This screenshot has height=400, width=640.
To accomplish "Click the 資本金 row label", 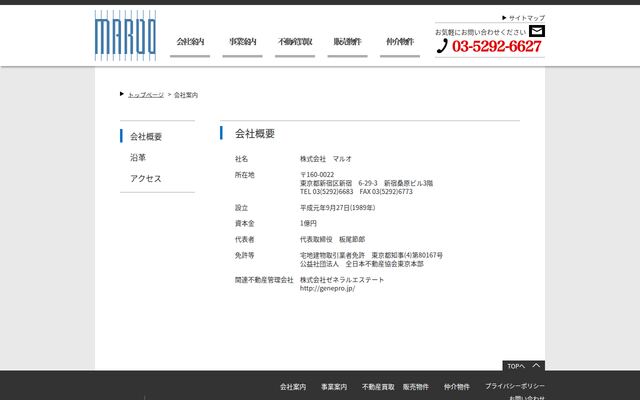I will point(244,223).
